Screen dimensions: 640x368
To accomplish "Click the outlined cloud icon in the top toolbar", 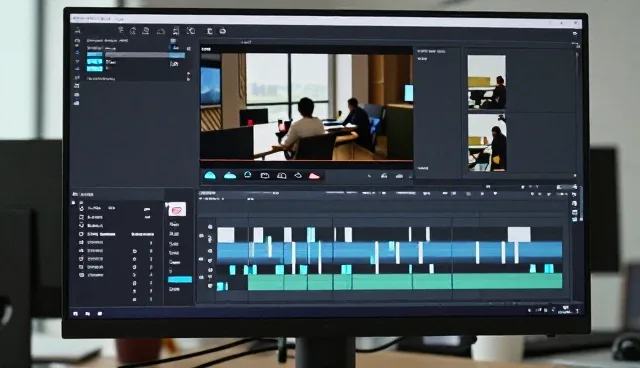I will 161,31.
